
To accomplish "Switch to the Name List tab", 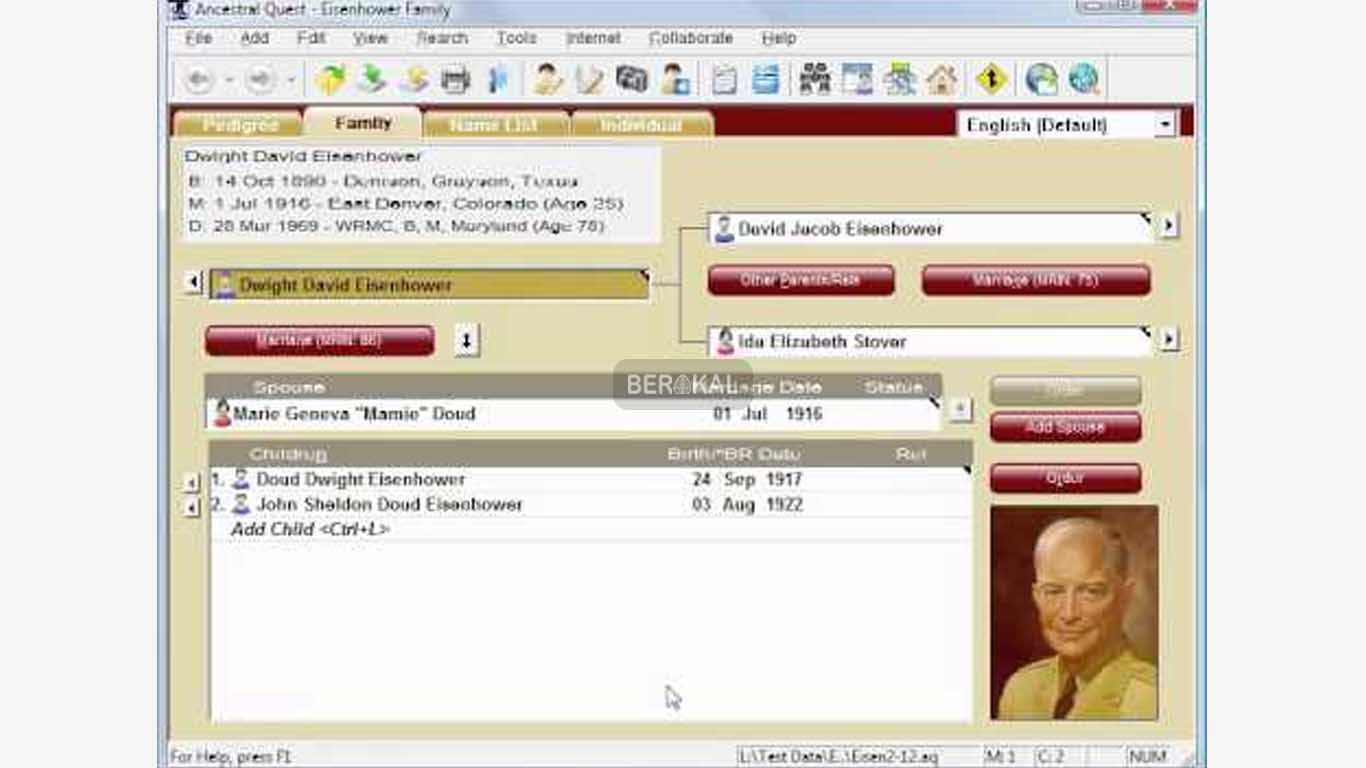I will [496, 125].
